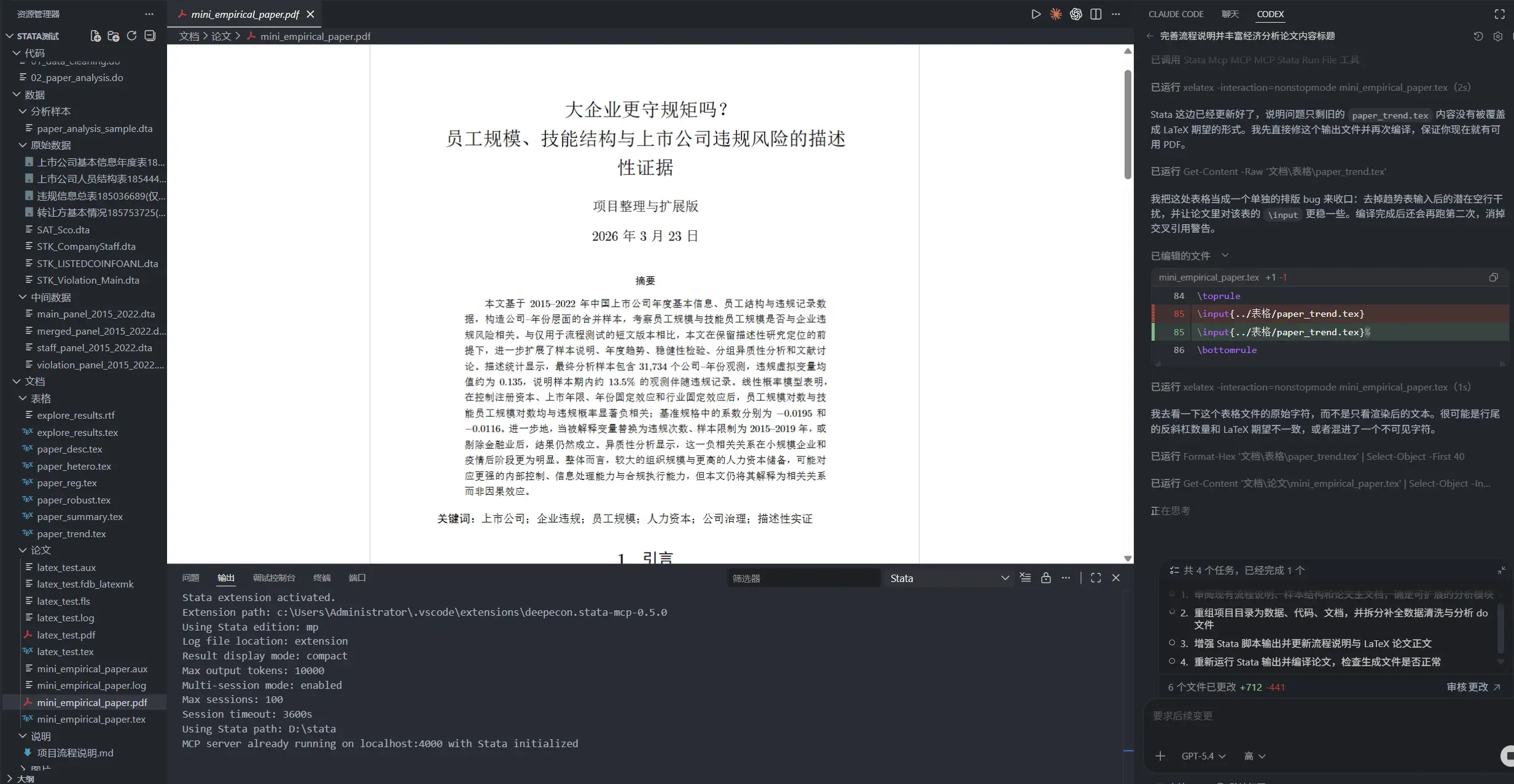The image size is (1514, 784).
Task: Click the 筛选器 filter input field
Action: tap(802, 578)
